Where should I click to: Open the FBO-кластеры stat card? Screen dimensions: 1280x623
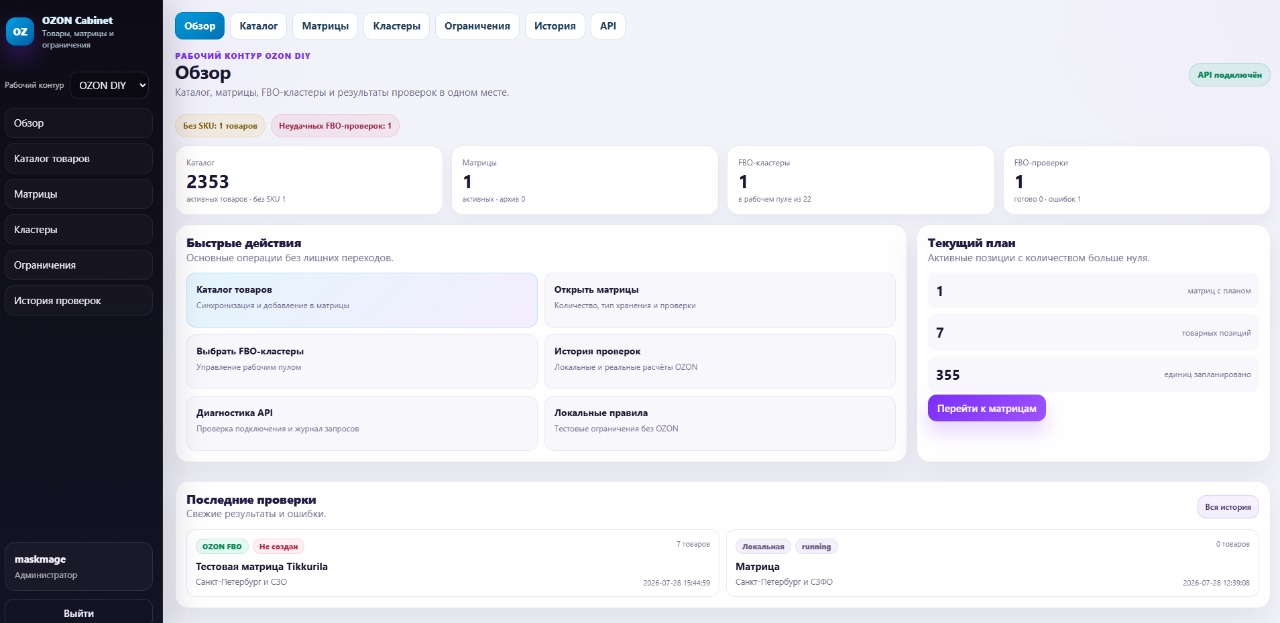861,180
